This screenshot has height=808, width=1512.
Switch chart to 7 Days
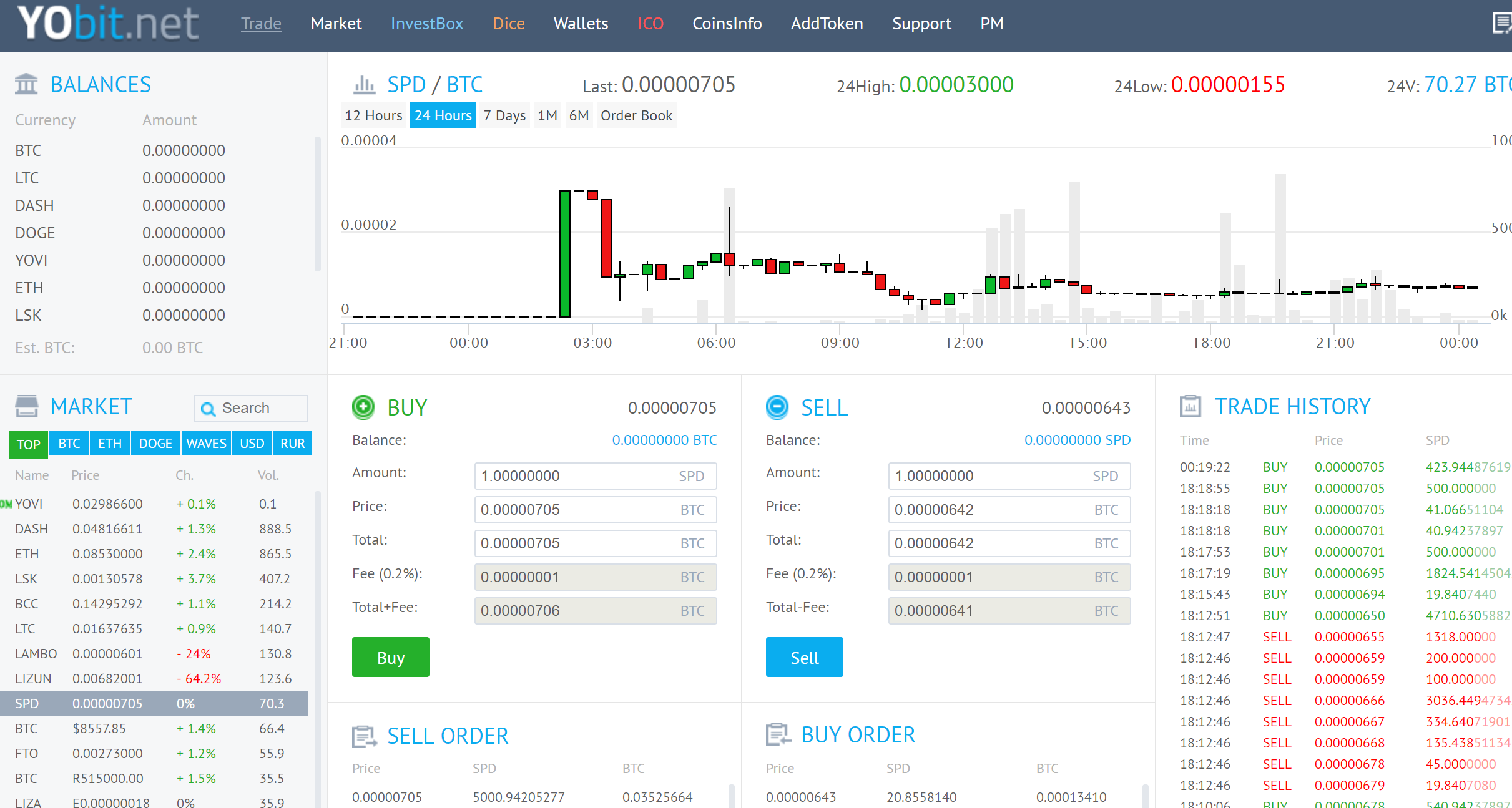point(504,115)
